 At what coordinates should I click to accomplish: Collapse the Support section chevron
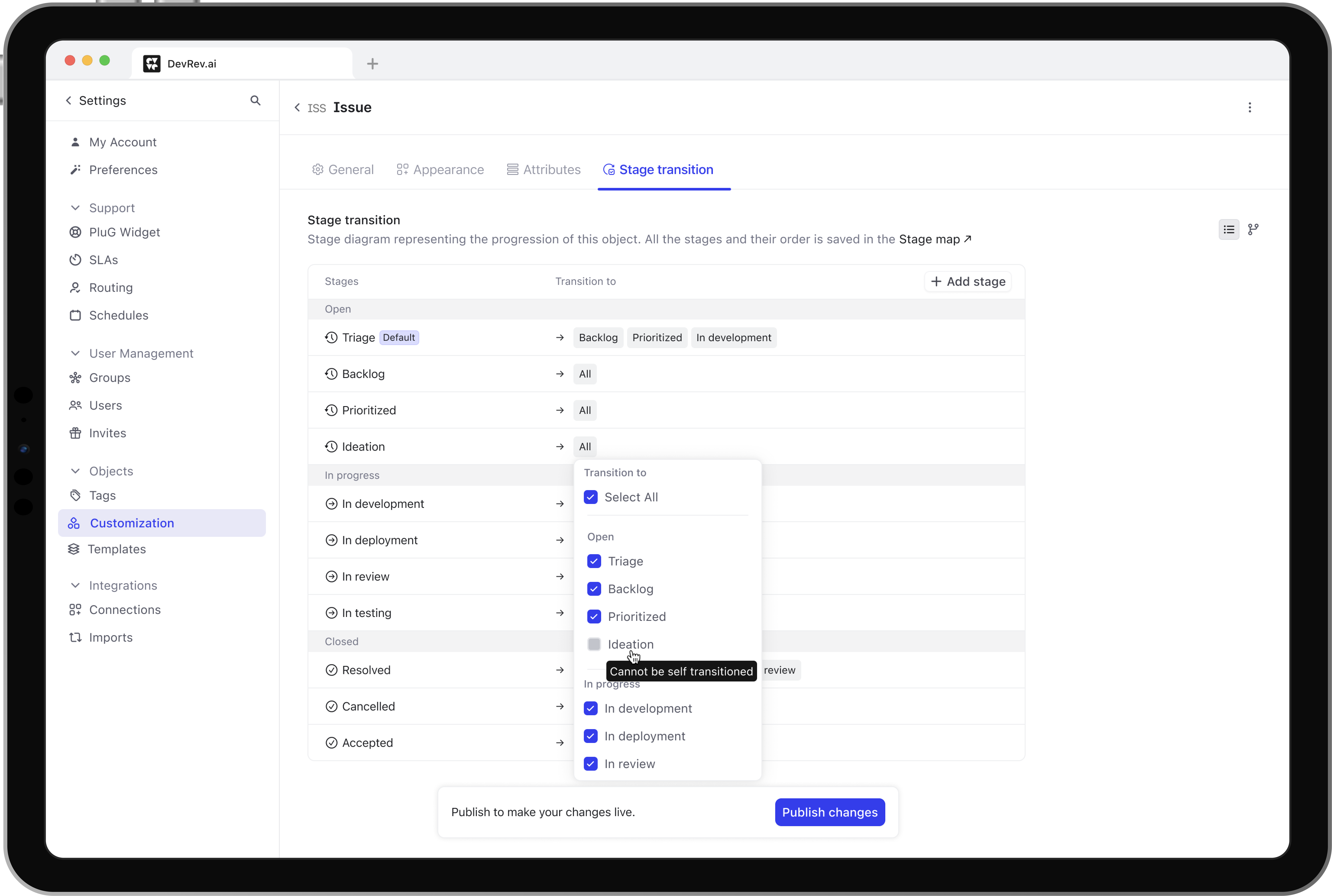pos(75,208)
